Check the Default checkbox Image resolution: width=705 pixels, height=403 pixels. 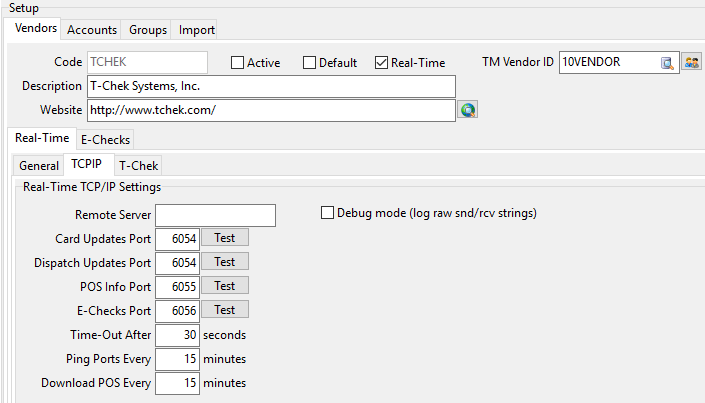pos(310,63)
